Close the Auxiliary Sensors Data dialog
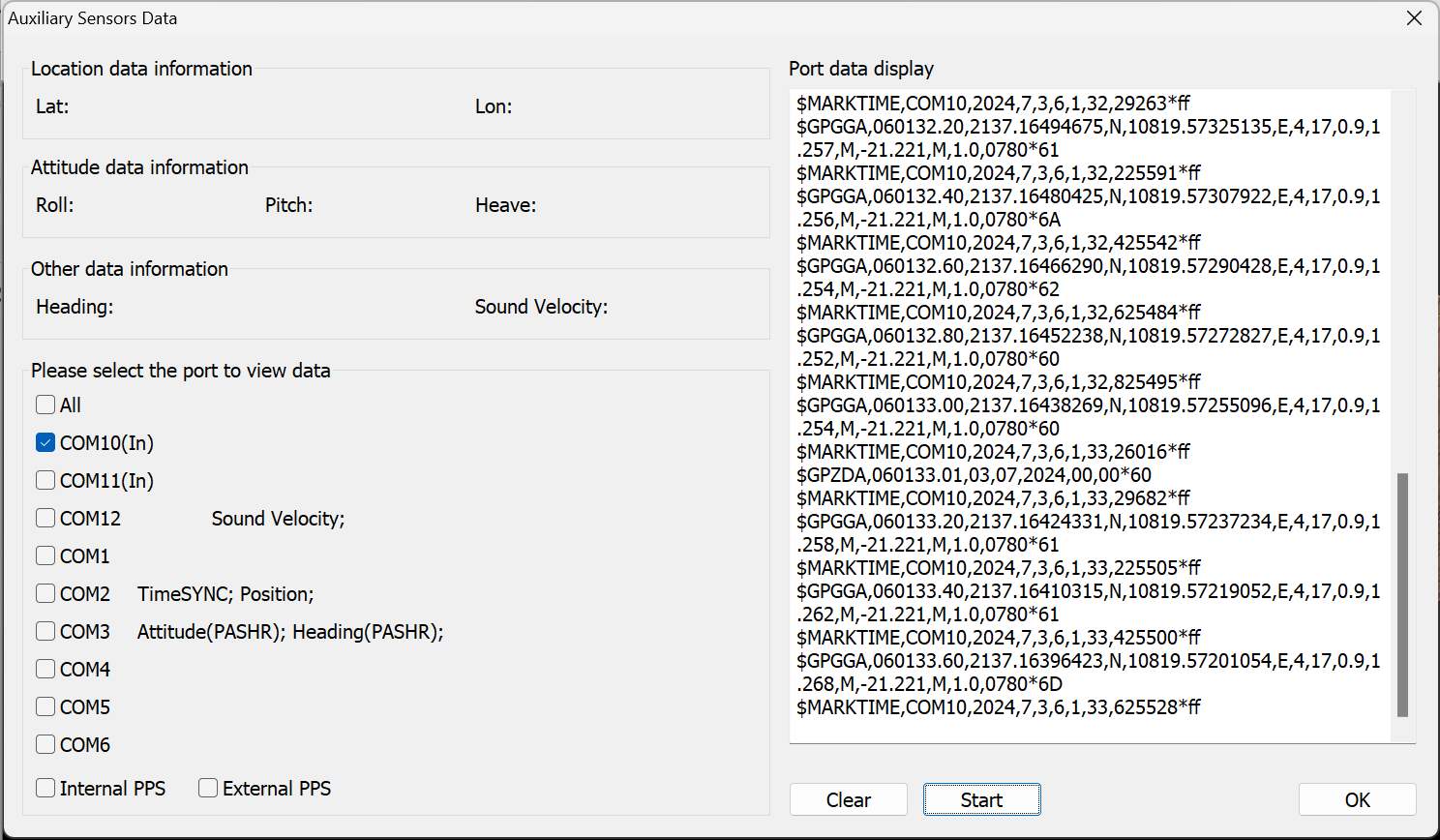The image size is (1440, 840). point(1414,18)
